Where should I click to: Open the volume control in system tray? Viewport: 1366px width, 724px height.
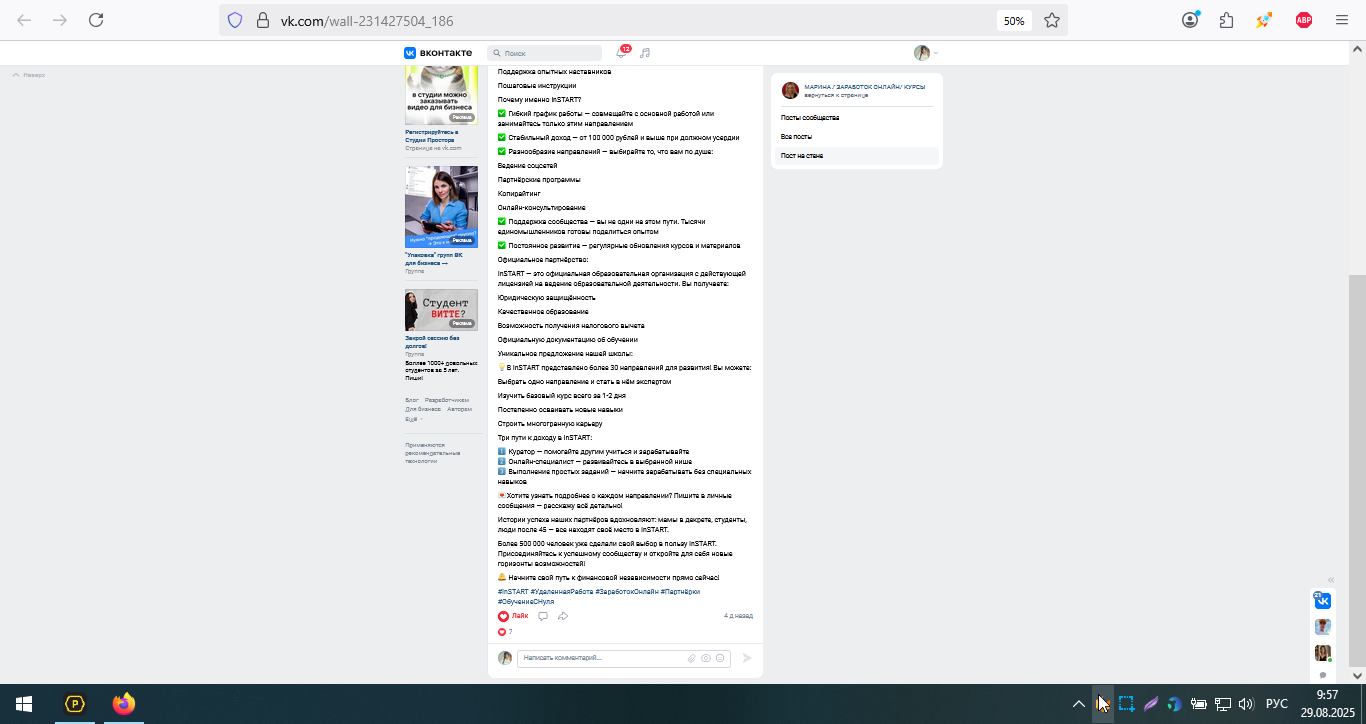pos(1246,704)
